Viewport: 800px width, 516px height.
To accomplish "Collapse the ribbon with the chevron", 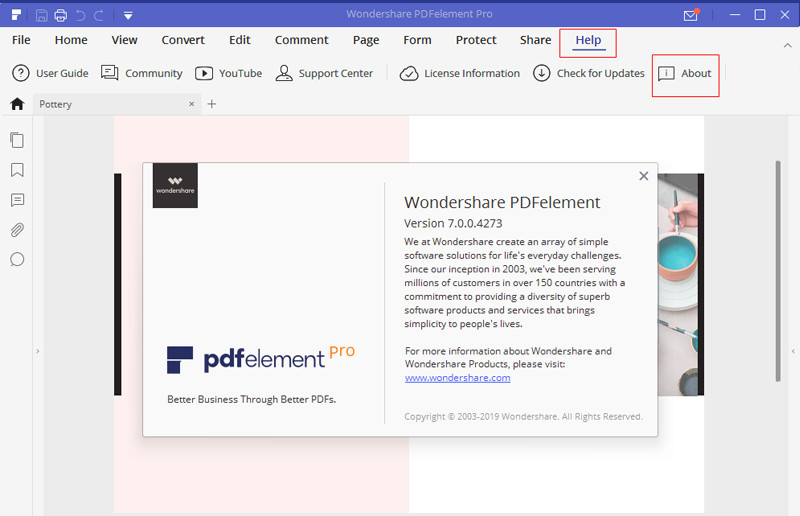I will click(x=787, y=45).
